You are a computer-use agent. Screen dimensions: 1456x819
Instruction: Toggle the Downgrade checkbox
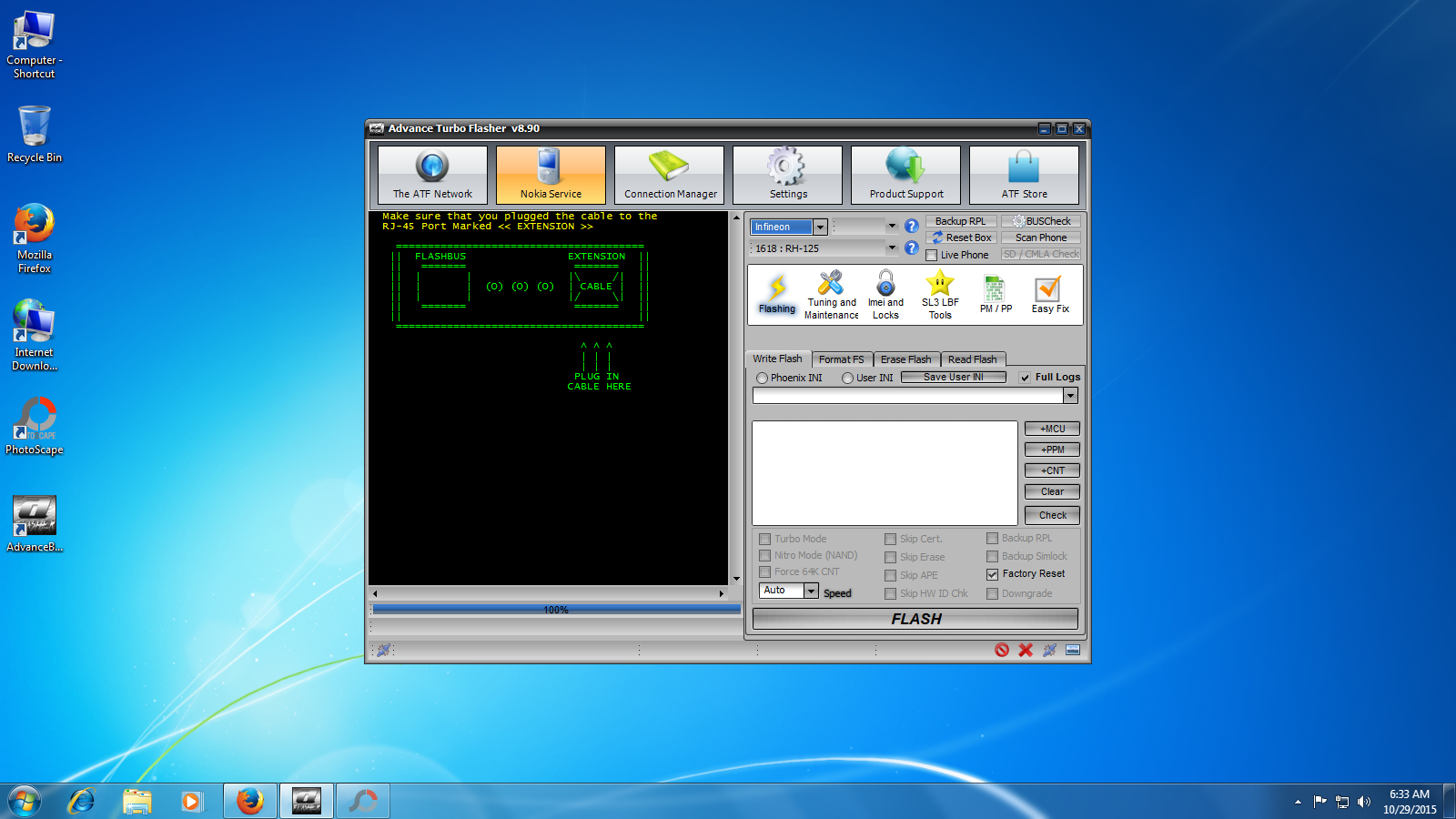(993, 593)
